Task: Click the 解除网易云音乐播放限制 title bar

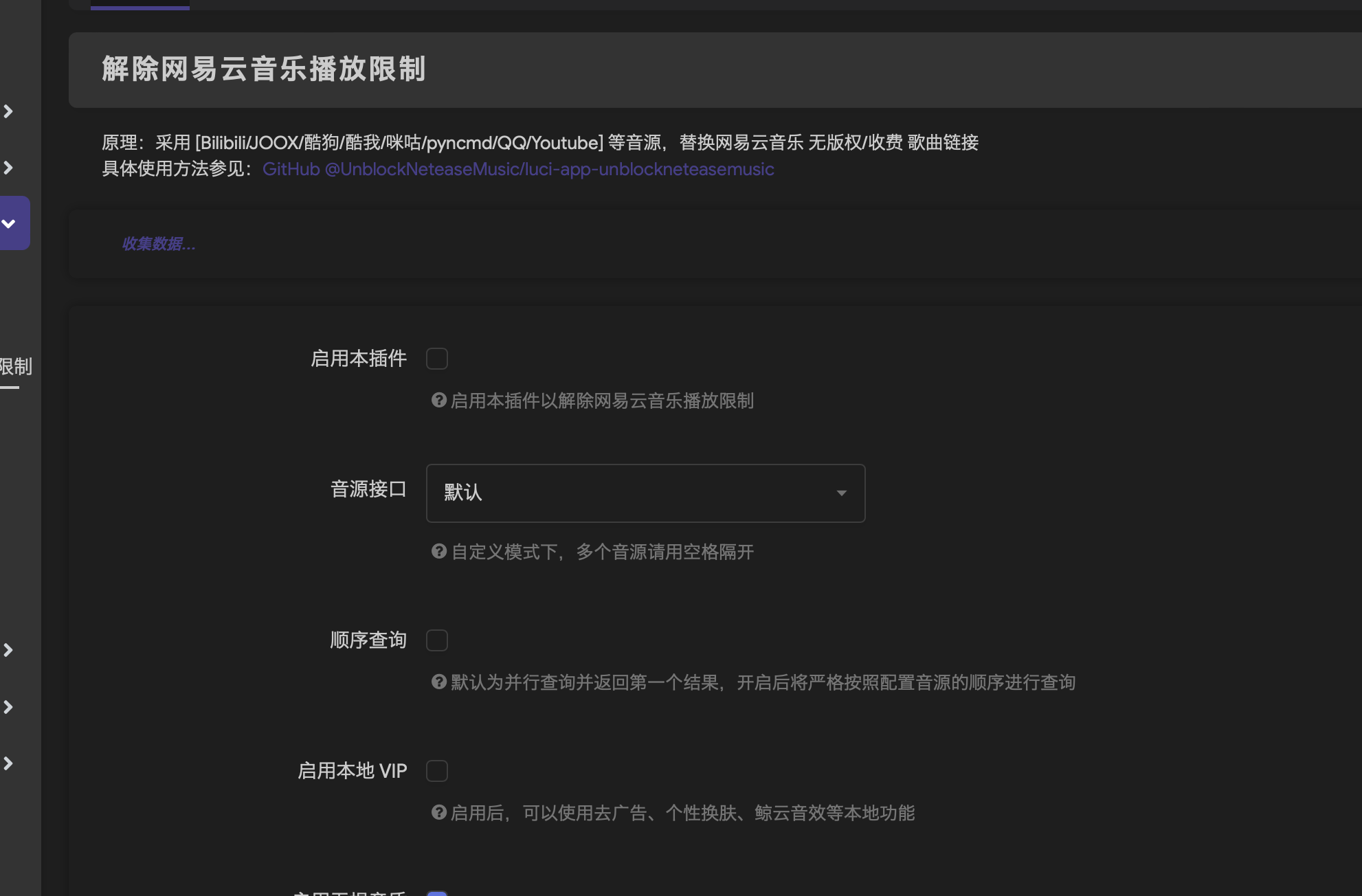Action: 264,69
